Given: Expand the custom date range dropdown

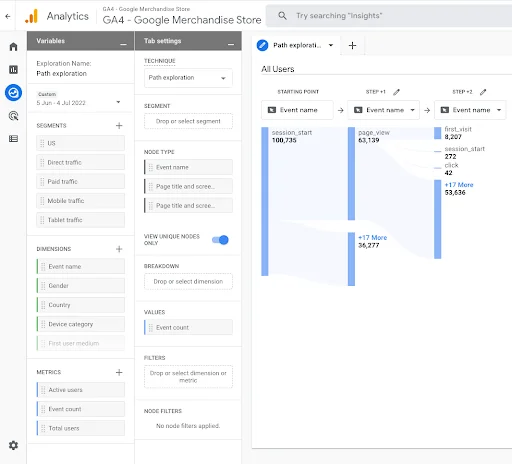Looking at the screenshot, I should tap(118, 102).
